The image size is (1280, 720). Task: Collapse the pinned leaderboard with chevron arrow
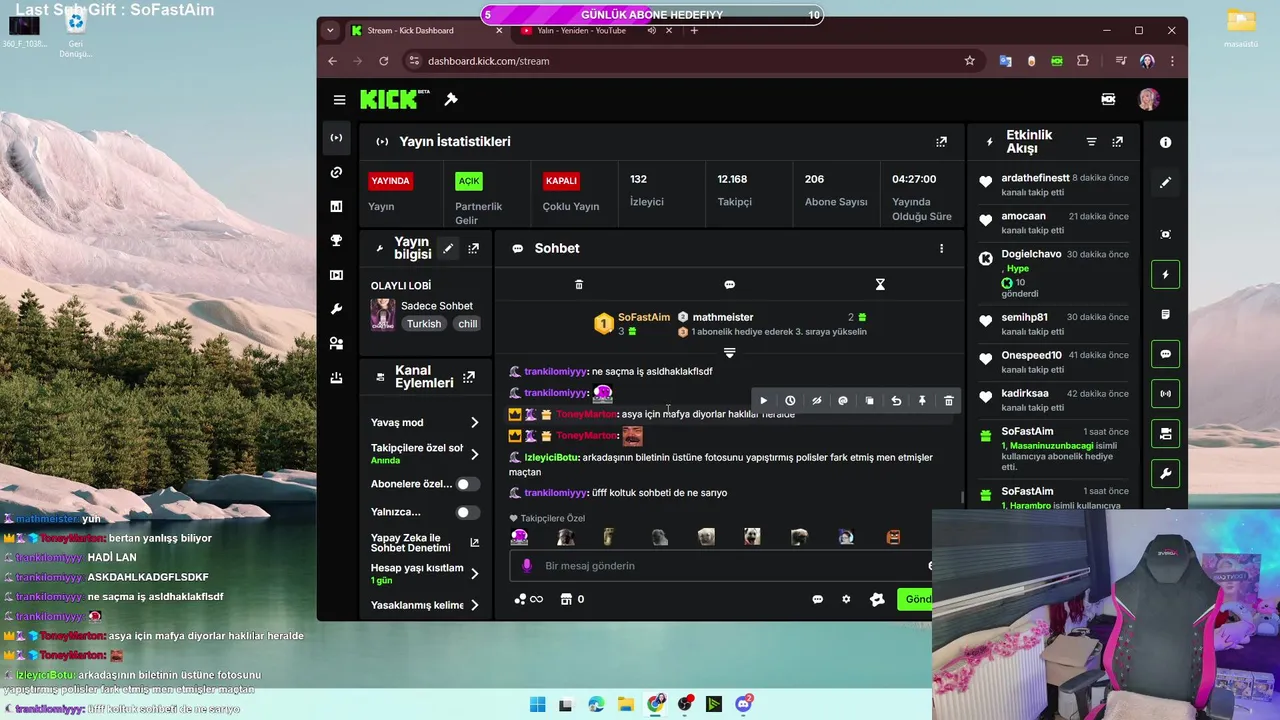tap(729, 353)
